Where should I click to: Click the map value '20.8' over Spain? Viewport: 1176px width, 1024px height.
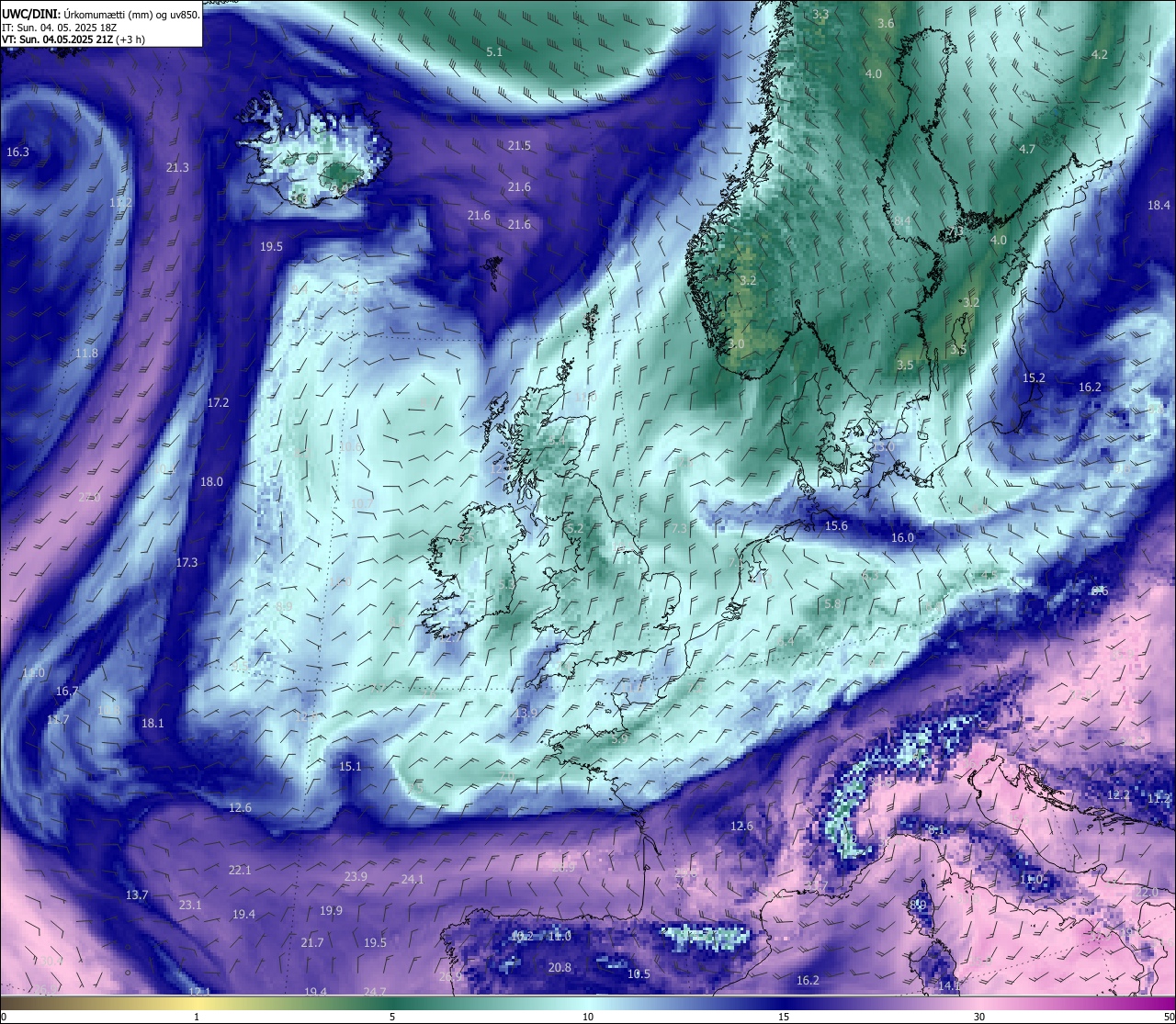pyautogui.click(x=560, y=968)
